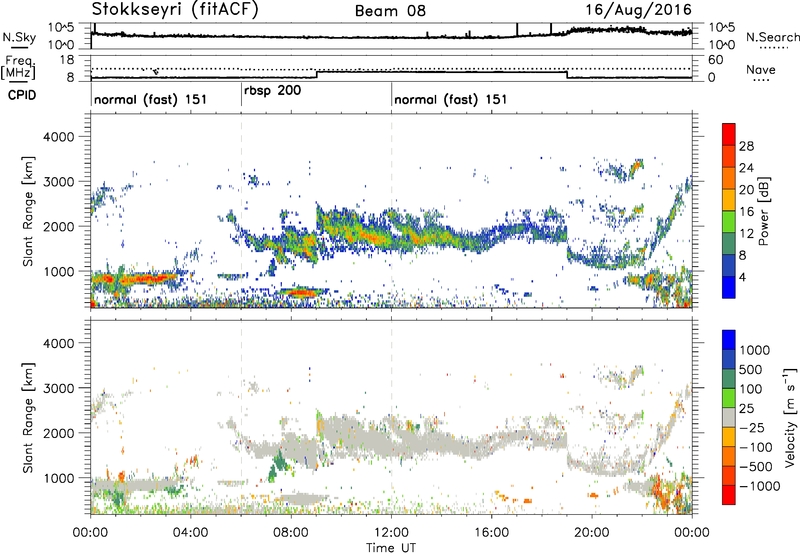The image size is (800, 554).
Task: Click the '-100' tick on the Velocity scale
Action: tap(755, 447)
